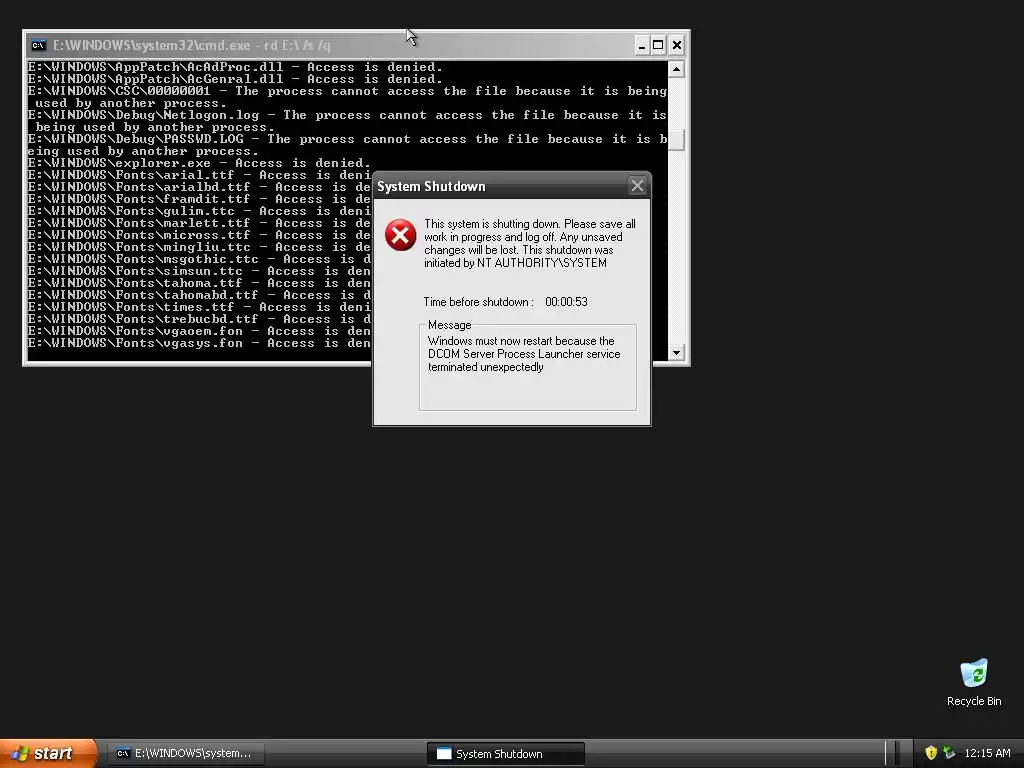Image resolution: width=1024 pixels, height=768 pixels.
Task: Click the cmd.exe window title text
Action: (x=191, y=45)
